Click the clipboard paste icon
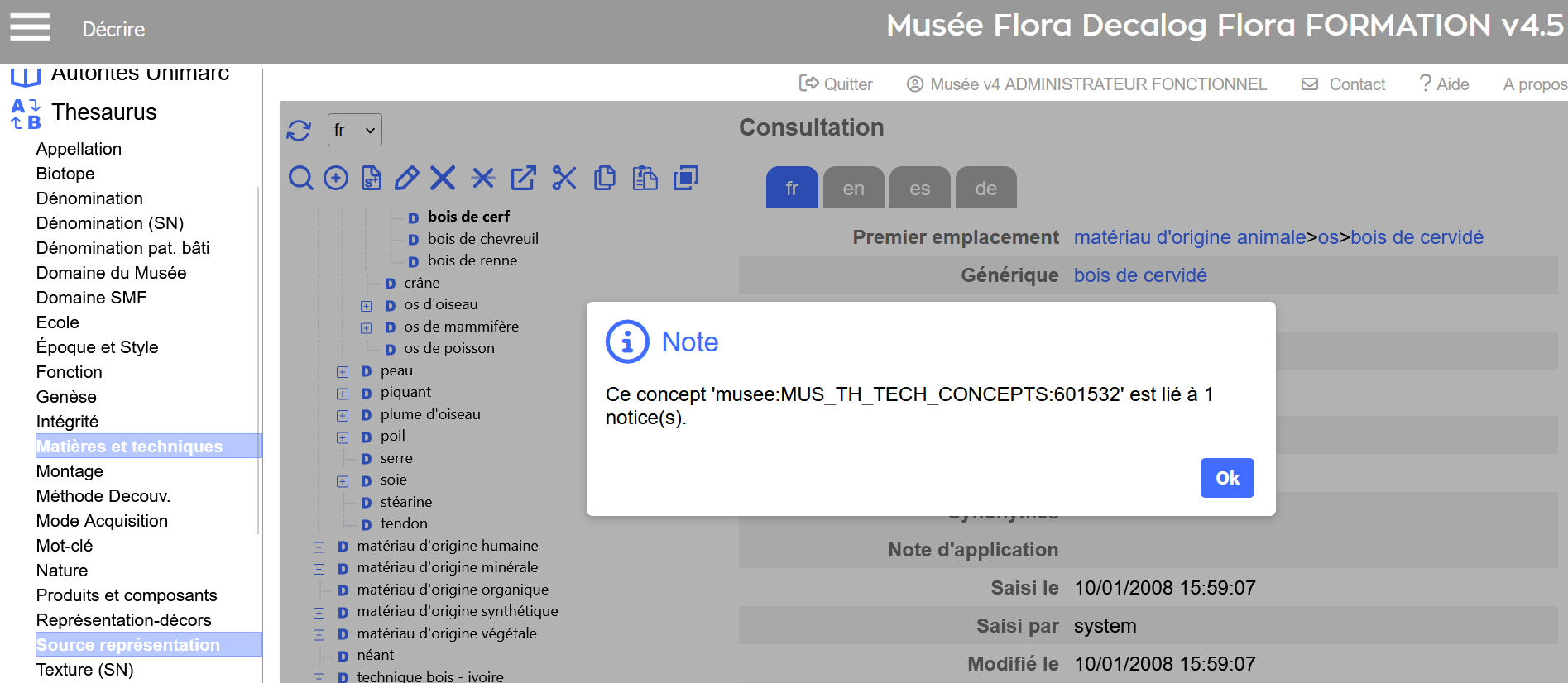 tap(645, 178)
